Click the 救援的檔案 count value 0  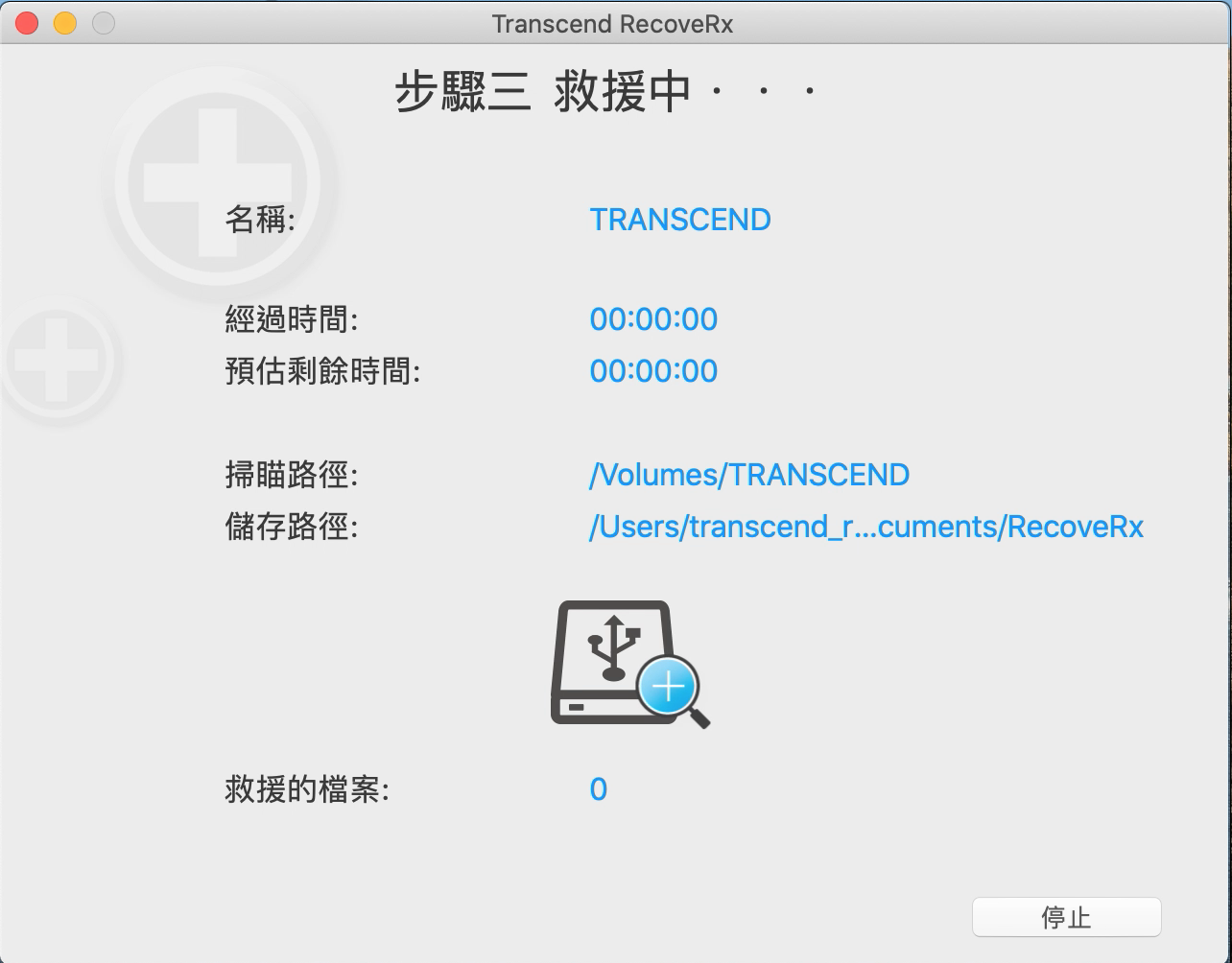pyautogui.click(x=599, y=789)
